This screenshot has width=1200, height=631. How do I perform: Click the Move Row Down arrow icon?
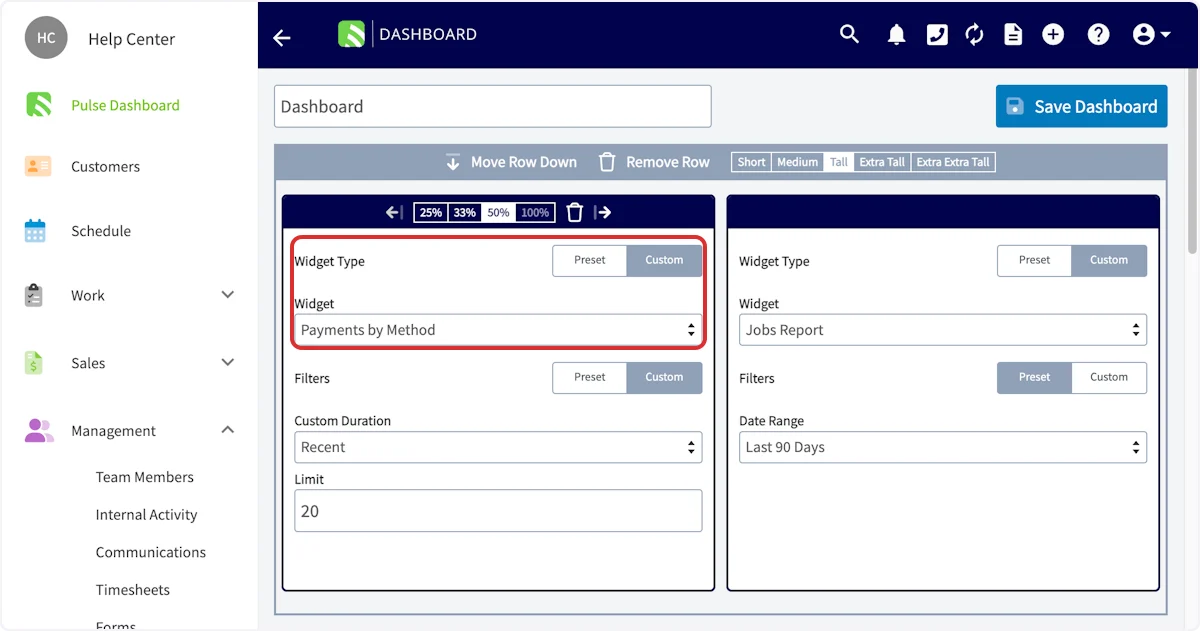[x=453, y=162]
